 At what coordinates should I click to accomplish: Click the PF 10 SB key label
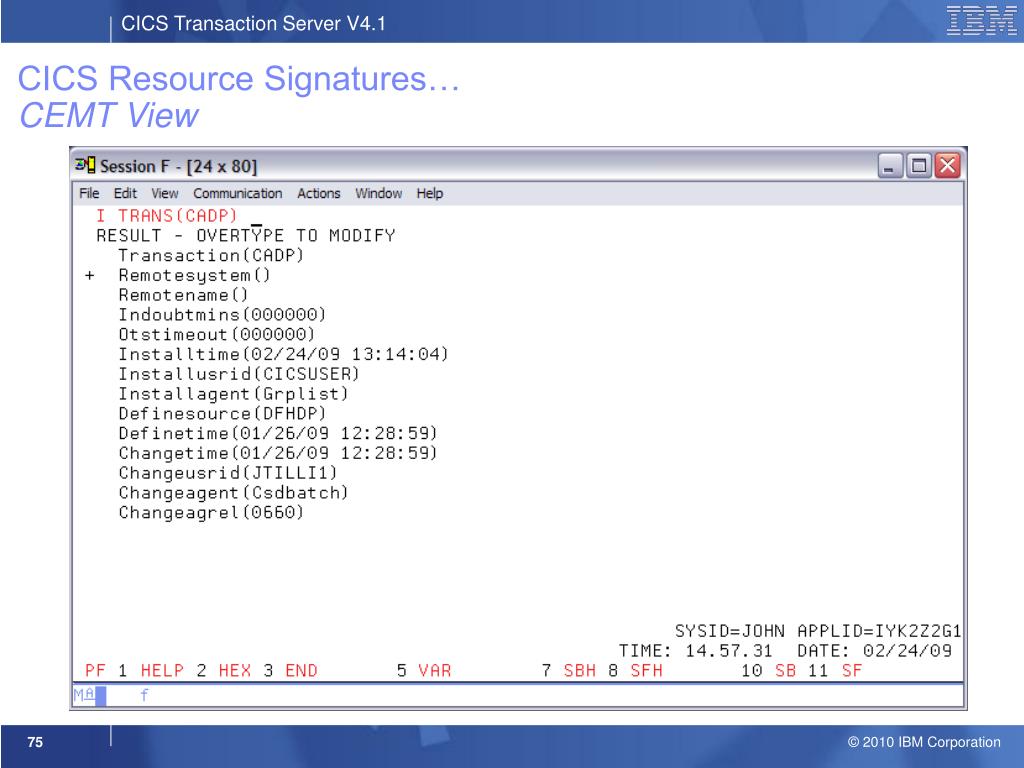pos(769,671)
